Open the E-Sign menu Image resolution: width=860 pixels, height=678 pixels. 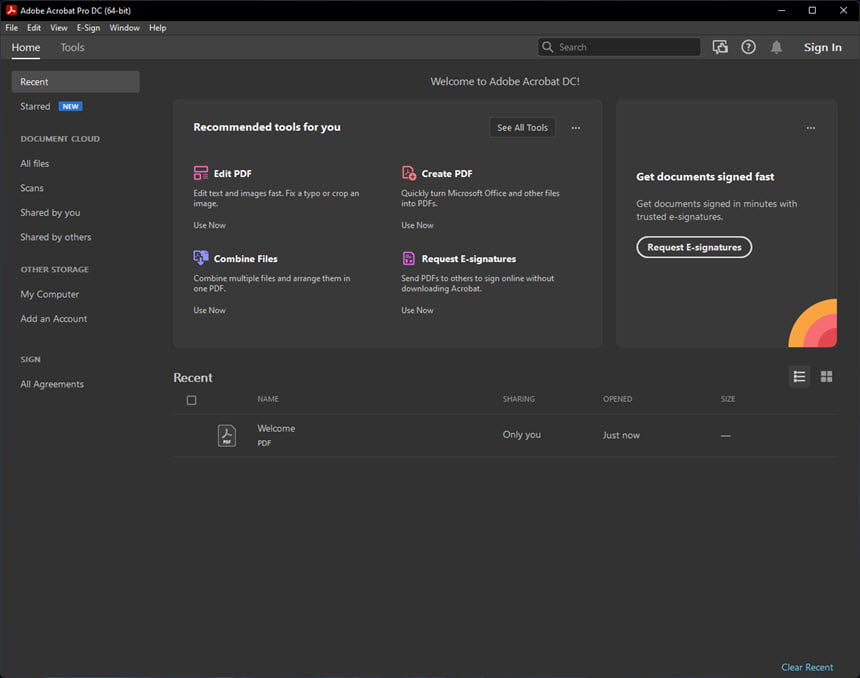click(88, 27)
